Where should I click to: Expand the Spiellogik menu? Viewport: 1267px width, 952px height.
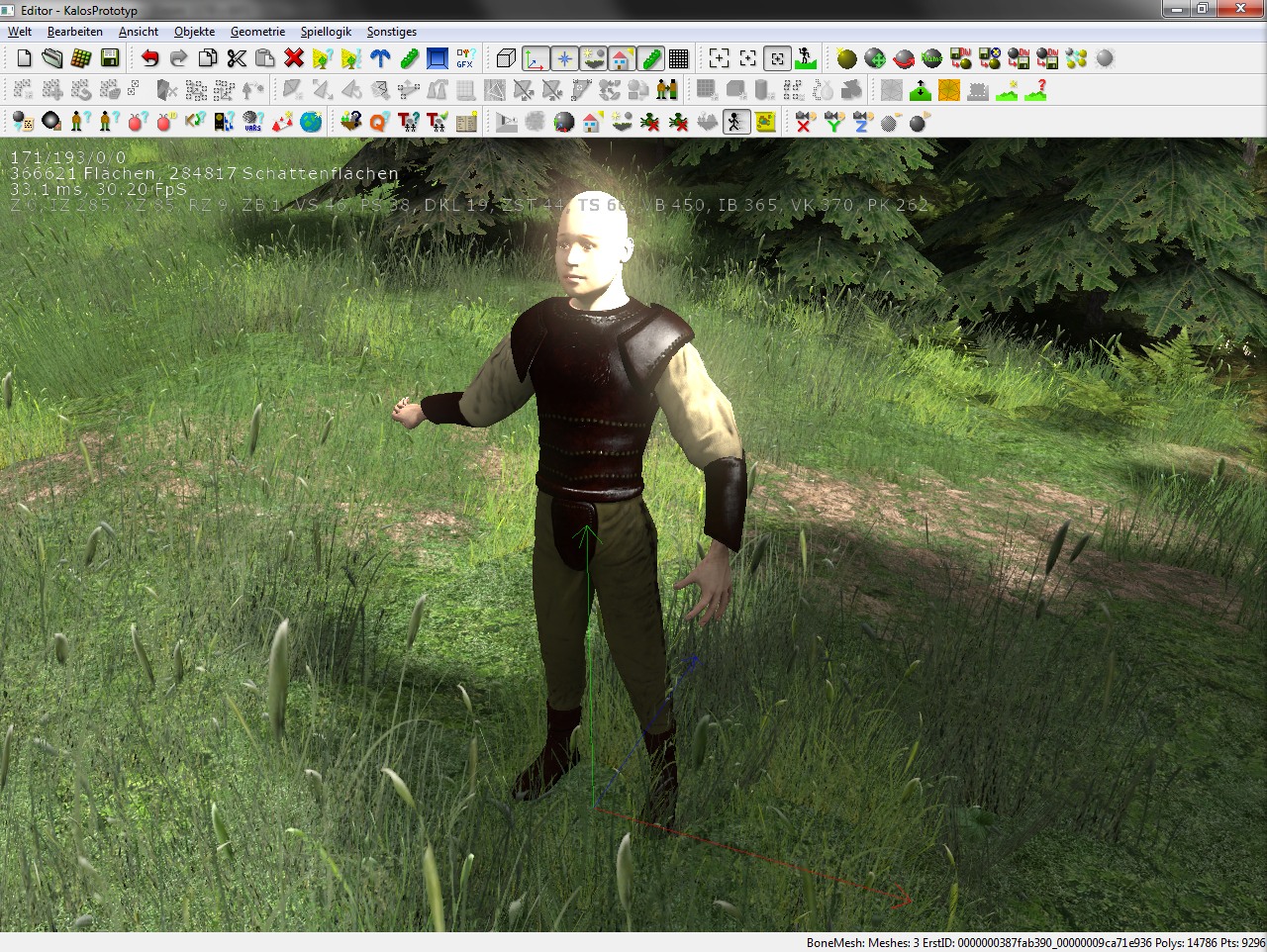click(326, 32)
